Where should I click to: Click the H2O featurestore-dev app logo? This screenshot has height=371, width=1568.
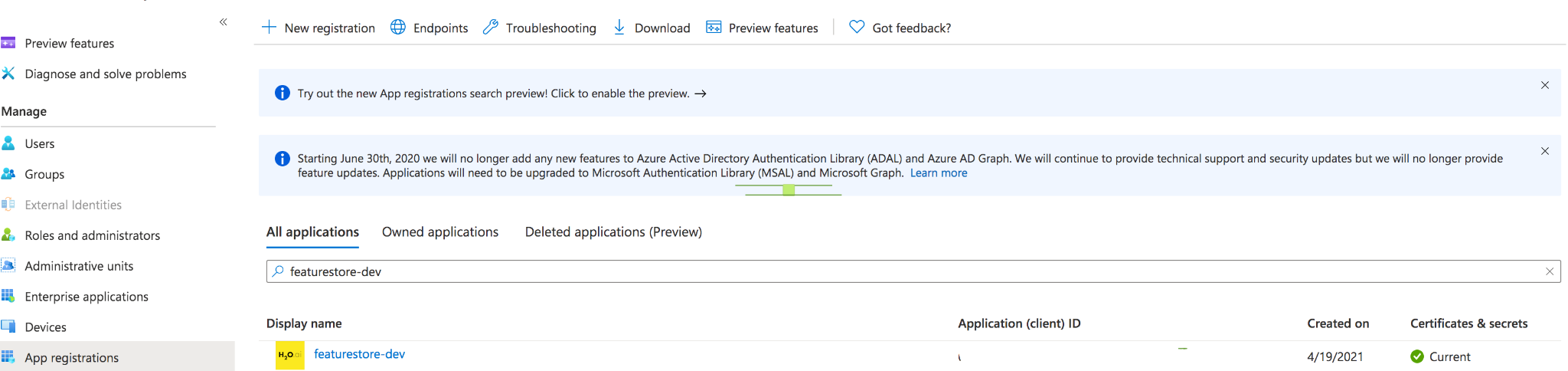tap(290, 355)
